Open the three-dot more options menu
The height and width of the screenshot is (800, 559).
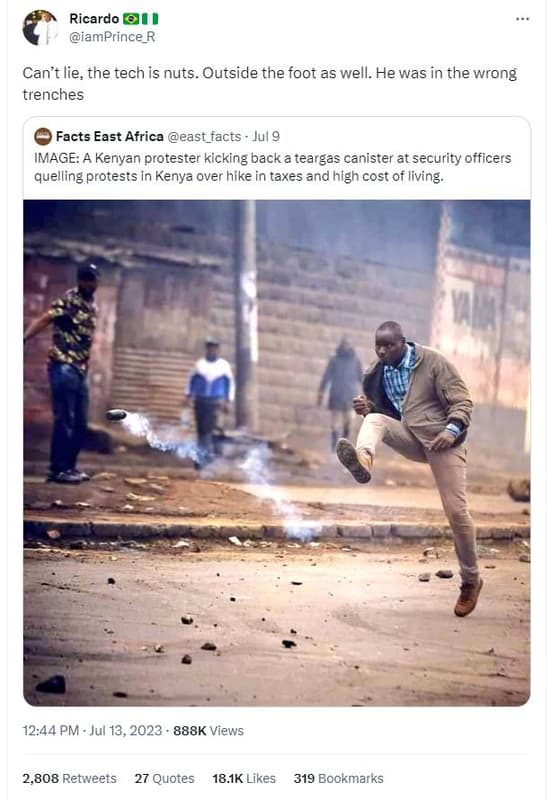tap(522, 19)
